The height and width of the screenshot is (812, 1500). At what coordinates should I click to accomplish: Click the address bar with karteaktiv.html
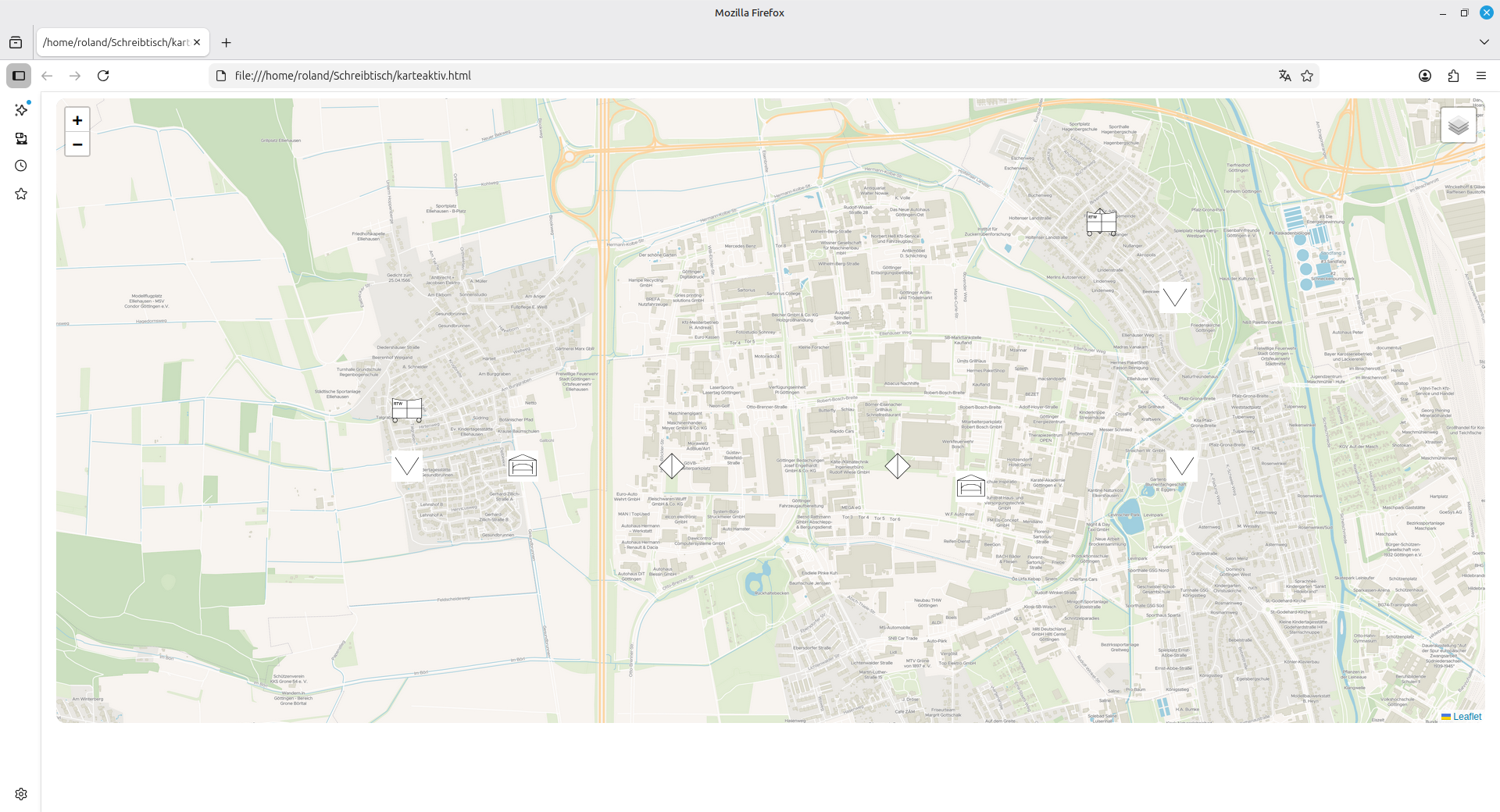(703, 76)
